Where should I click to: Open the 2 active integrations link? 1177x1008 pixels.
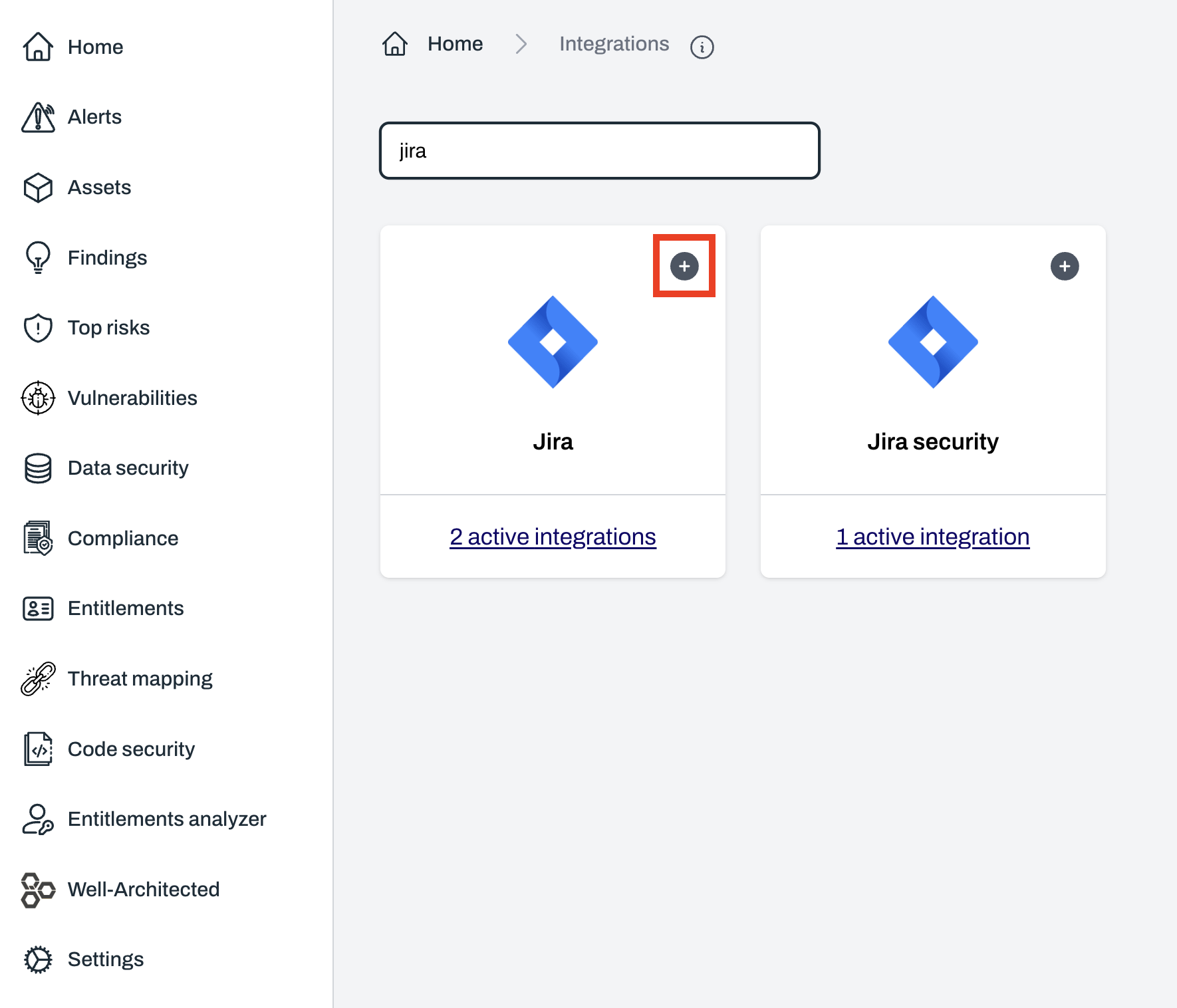click(553, 537)
